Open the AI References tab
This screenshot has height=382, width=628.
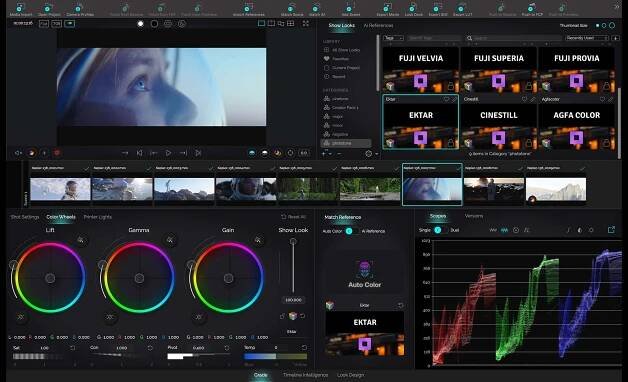click(x=378, y=26)
